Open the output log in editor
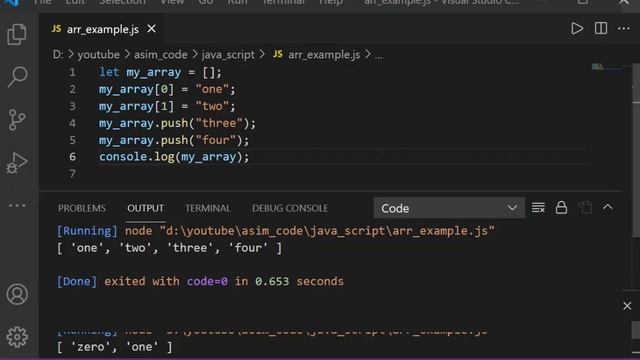 584,208
